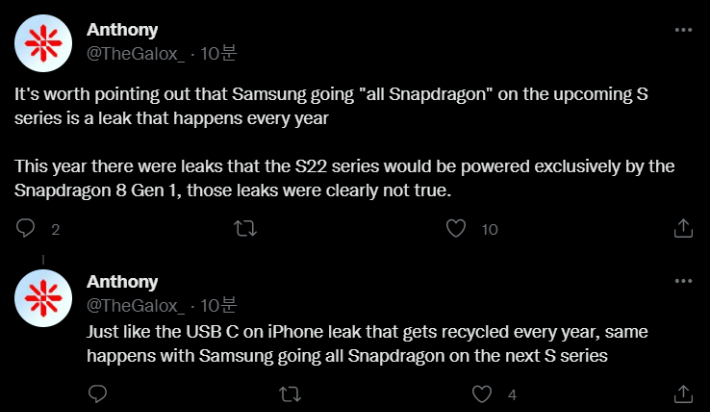Reply to the first Anthony tweet
The height and width of the screenshot is (412, 710).
(x=27, y=229)
